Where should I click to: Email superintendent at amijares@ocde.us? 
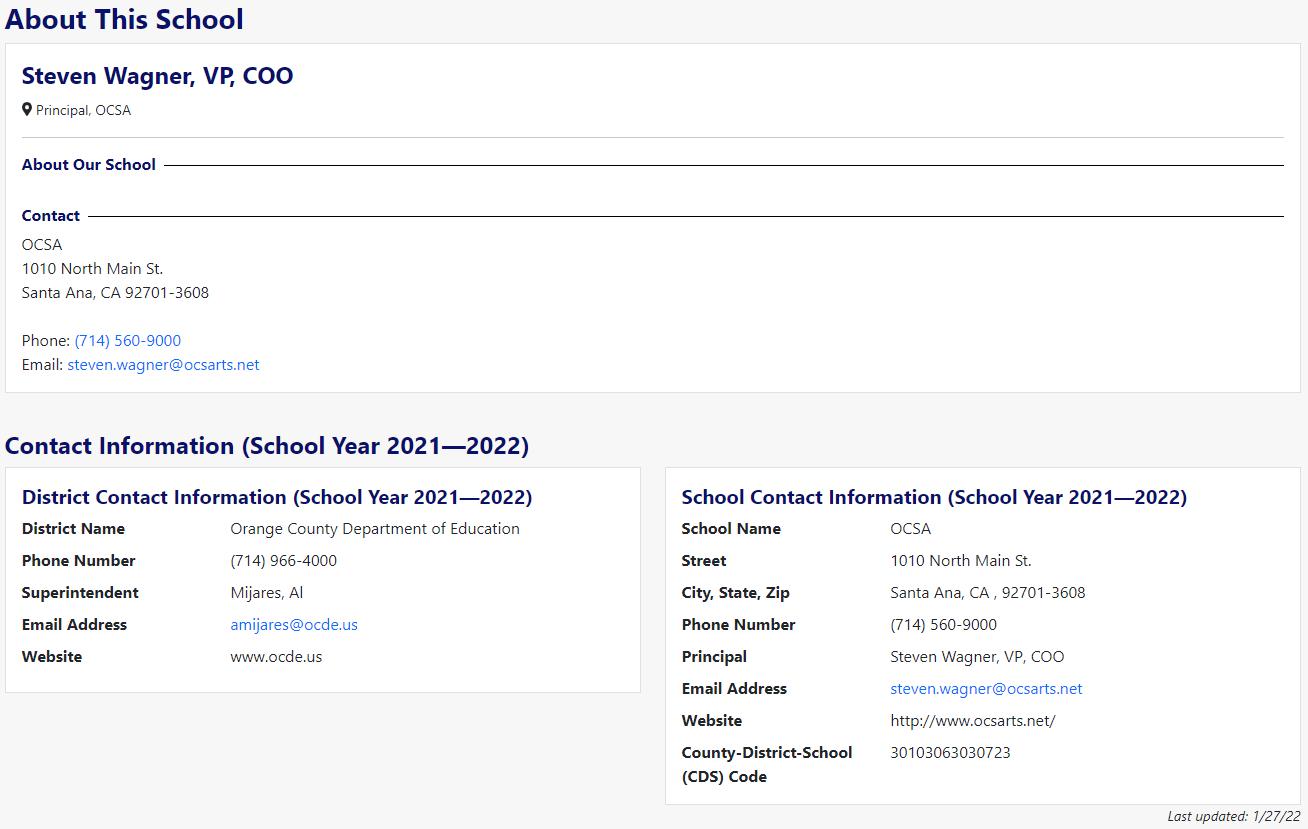tap(294, 625)
